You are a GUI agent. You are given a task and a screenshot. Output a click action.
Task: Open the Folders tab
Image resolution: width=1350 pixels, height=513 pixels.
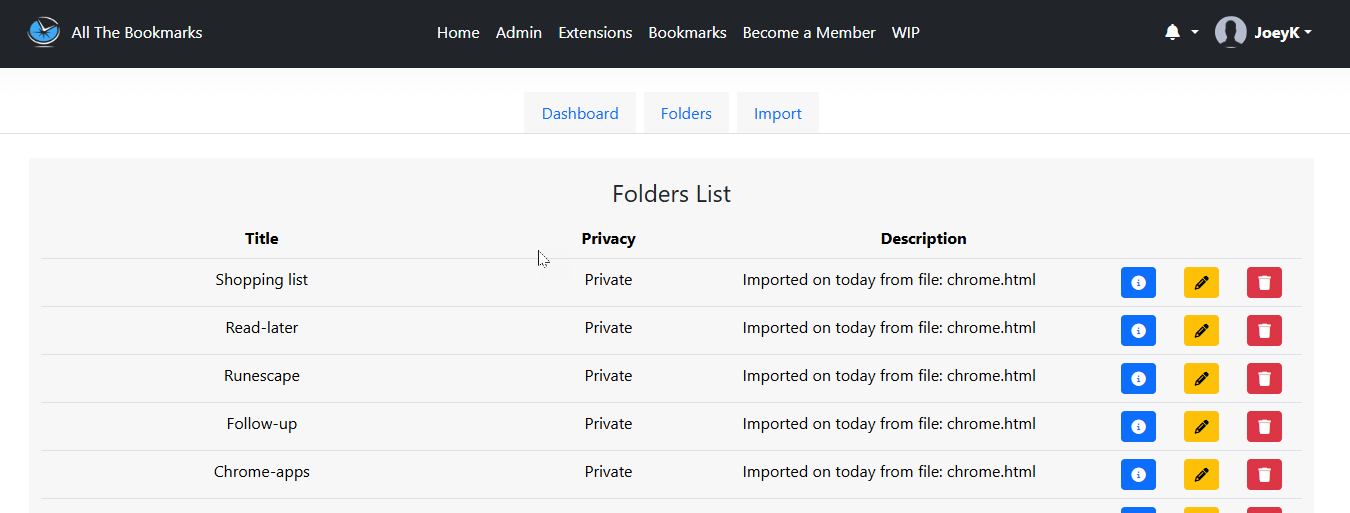point(686,113)
